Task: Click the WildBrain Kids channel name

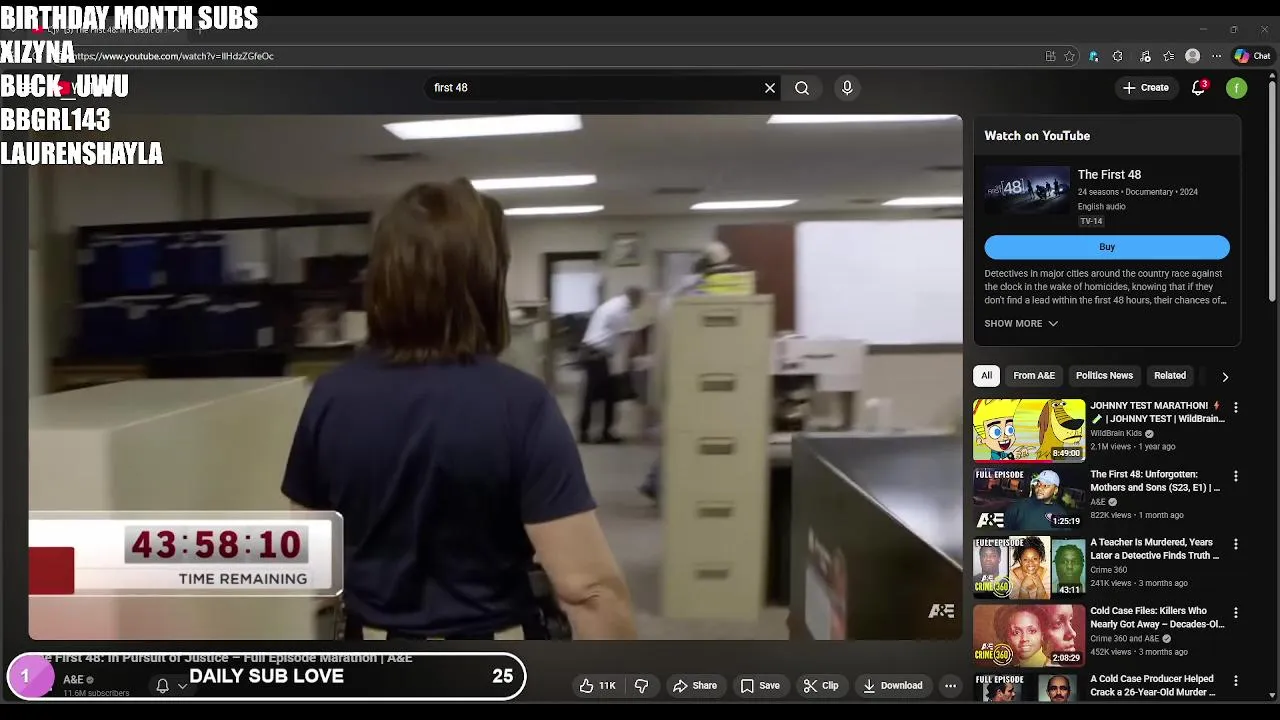Action: tap(1116, 433)
